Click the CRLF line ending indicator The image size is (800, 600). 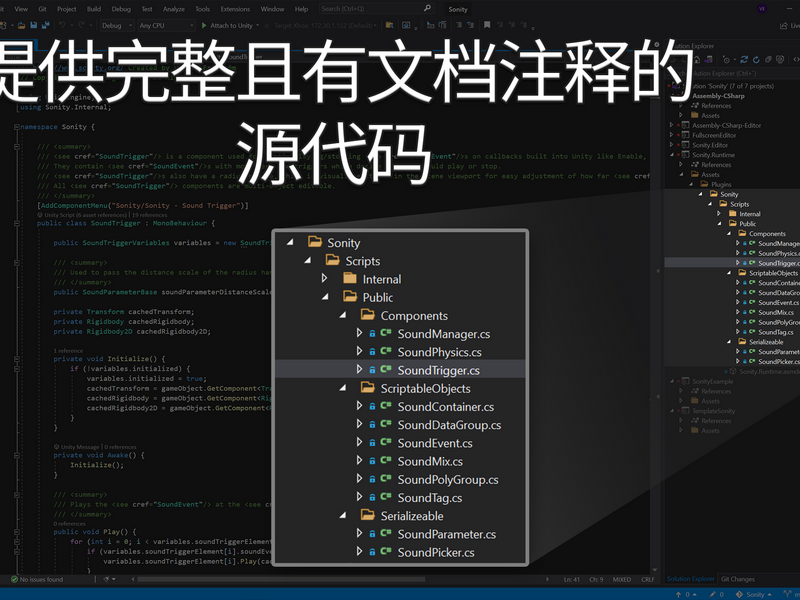point(648,580)
